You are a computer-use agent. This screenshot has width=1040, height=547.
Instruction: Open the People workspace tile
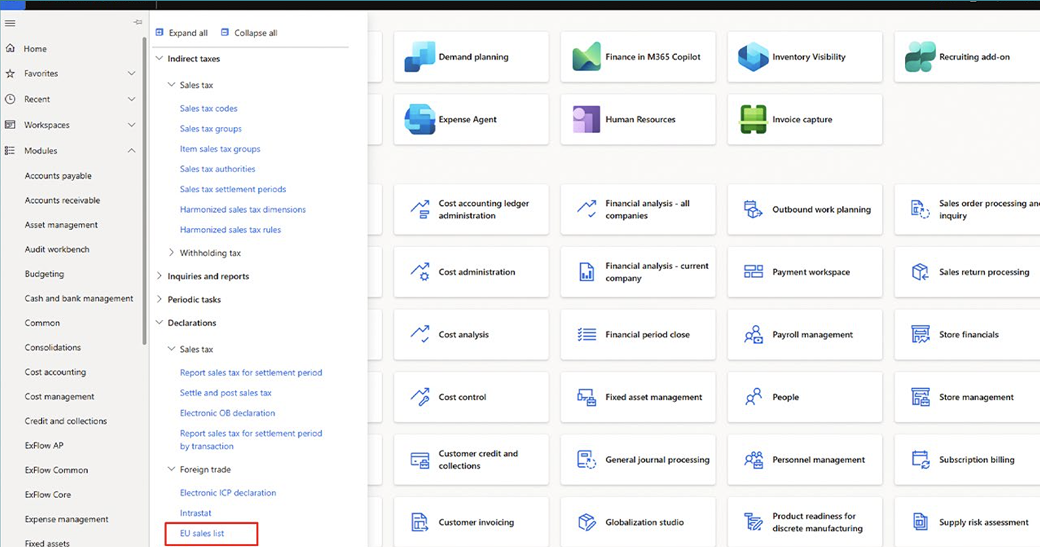[x=805, y=397]
